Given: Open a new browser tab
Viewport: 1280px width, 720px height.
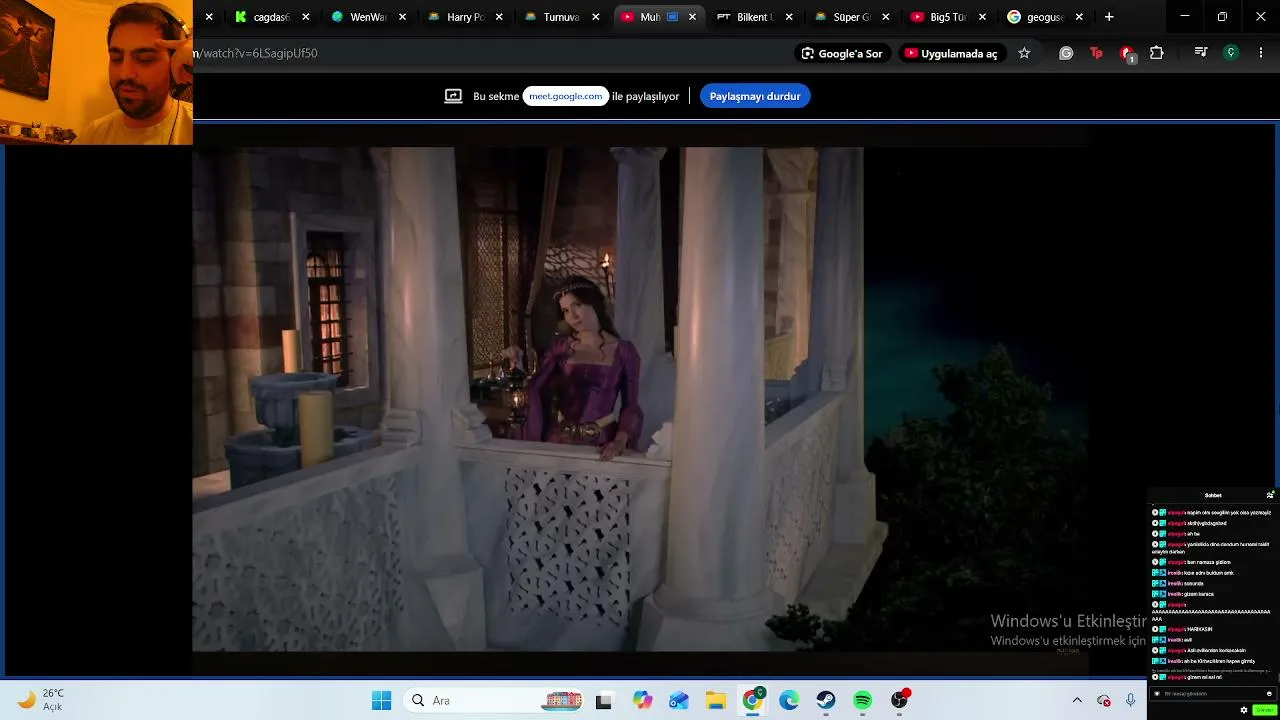Looking at the screenshot, I should click(1109, 17).
